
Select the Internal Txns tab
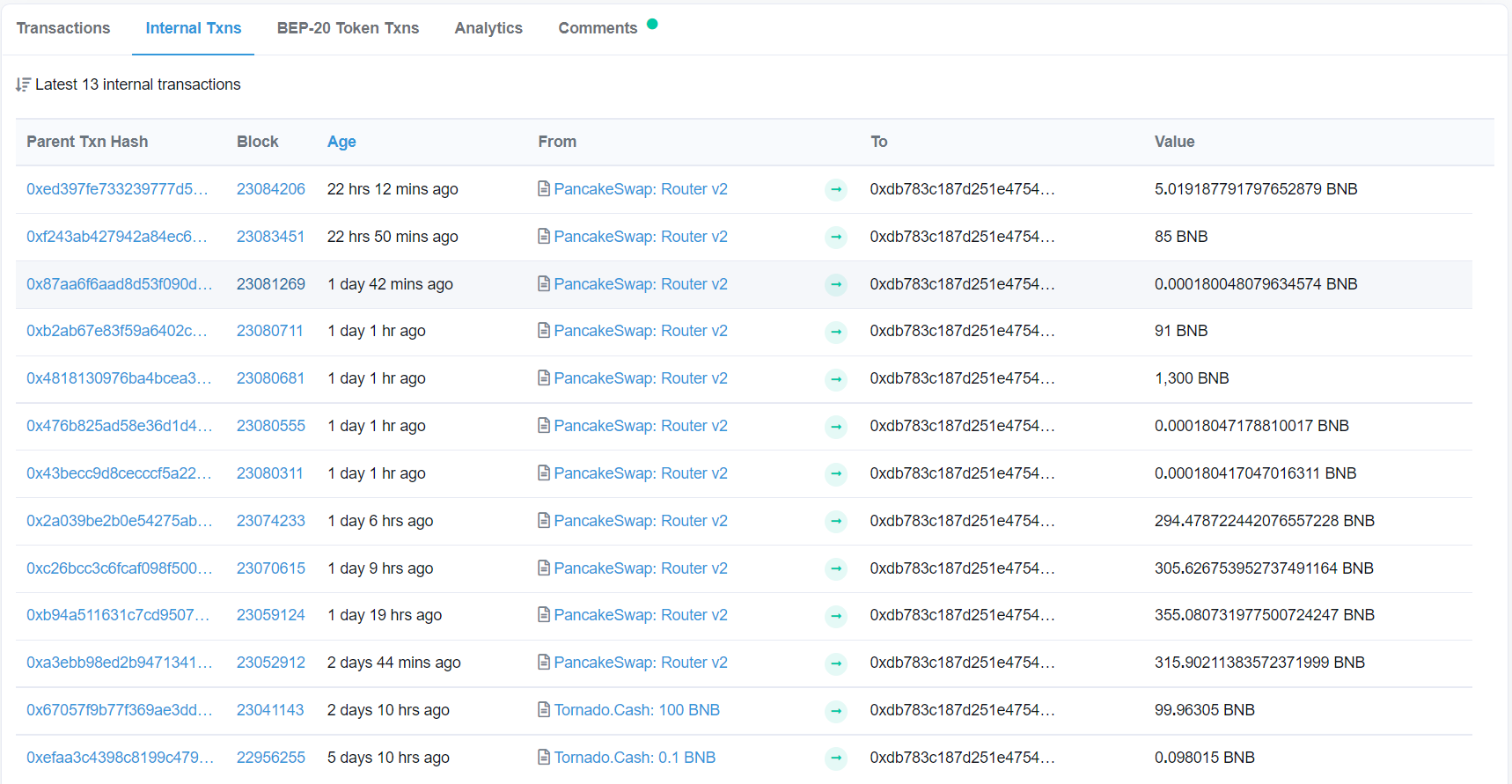click(194, 28)
